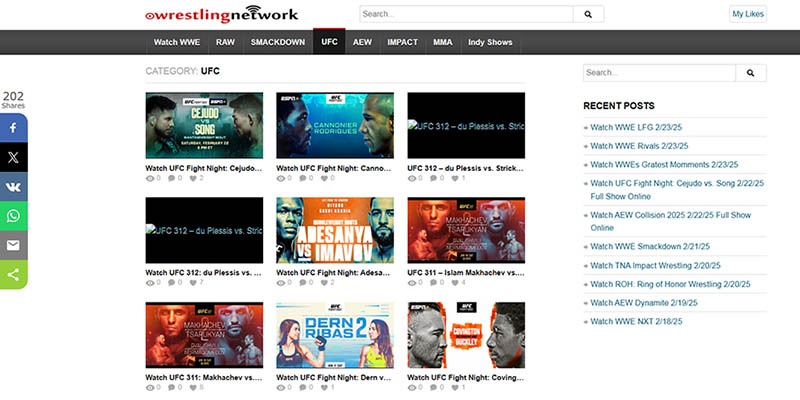Click heart icon under UFC 311 – Islam Makhachev post

[x=455, y=283]
